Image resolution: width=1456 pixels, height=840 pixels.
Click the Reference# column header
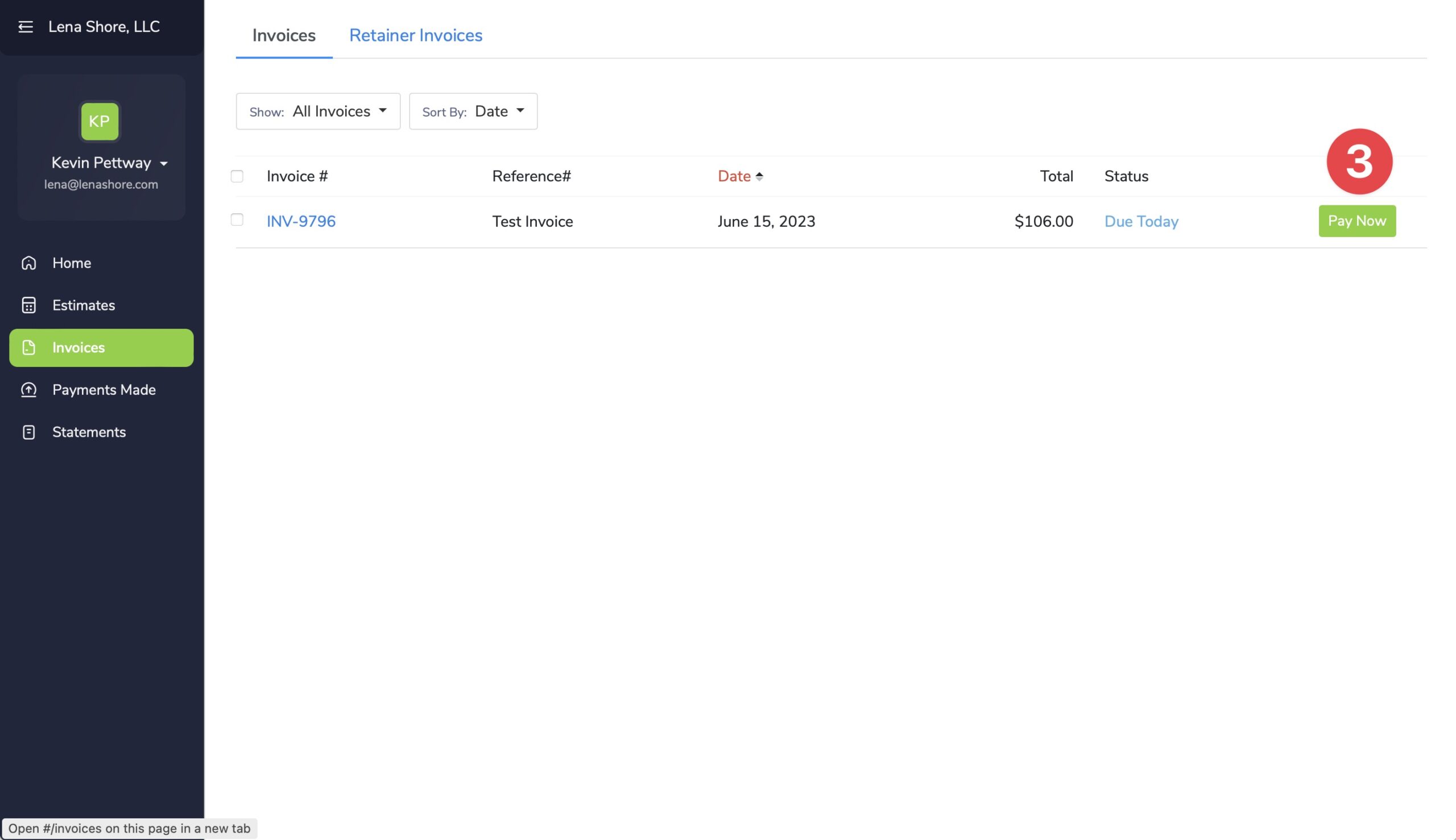(531, 176)
